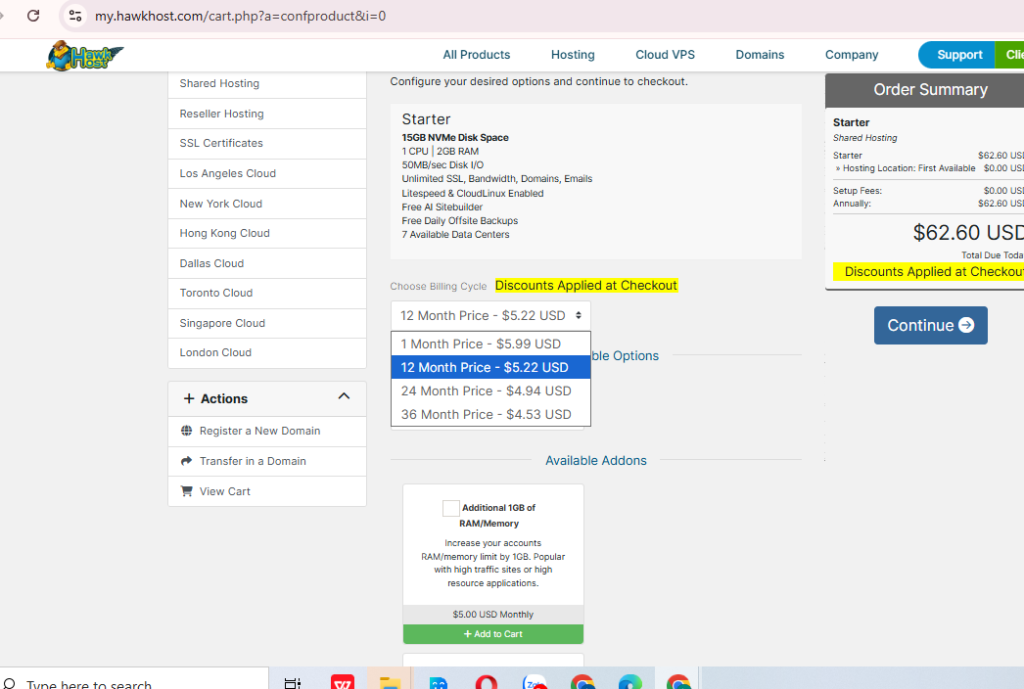Open Singapore Cloud category
The image size is (1024, 689).
(x=267, y=323)
